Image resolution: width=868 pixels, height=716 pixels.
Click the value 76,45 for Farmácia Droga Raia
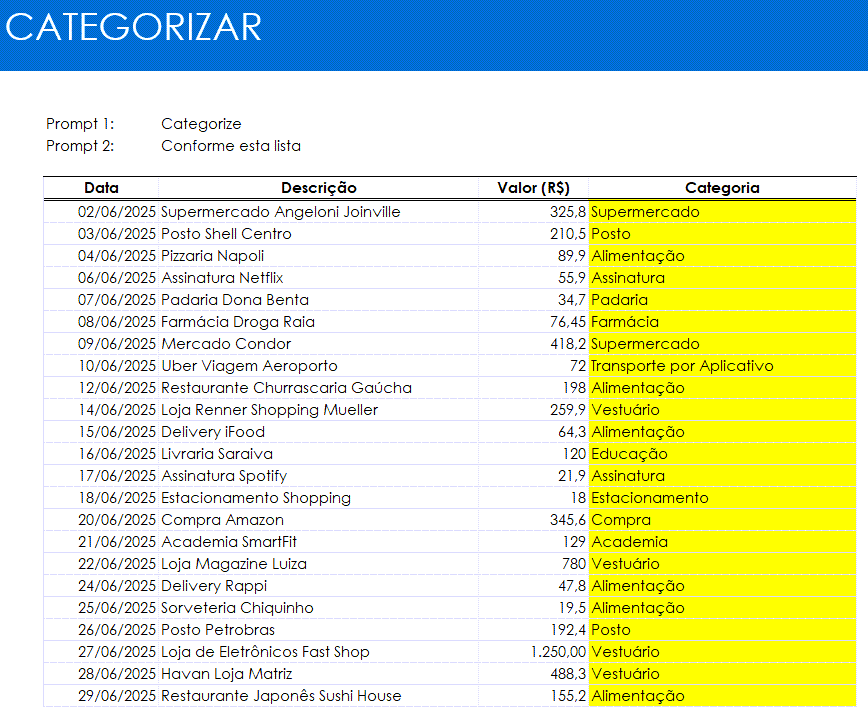click(566, 322)
